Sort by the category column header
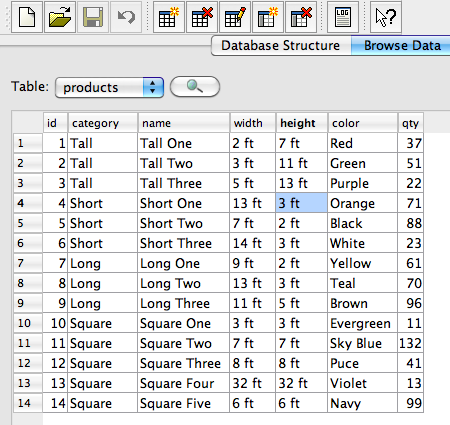Screen dimensions: 450x425 (x=103, y=123)
